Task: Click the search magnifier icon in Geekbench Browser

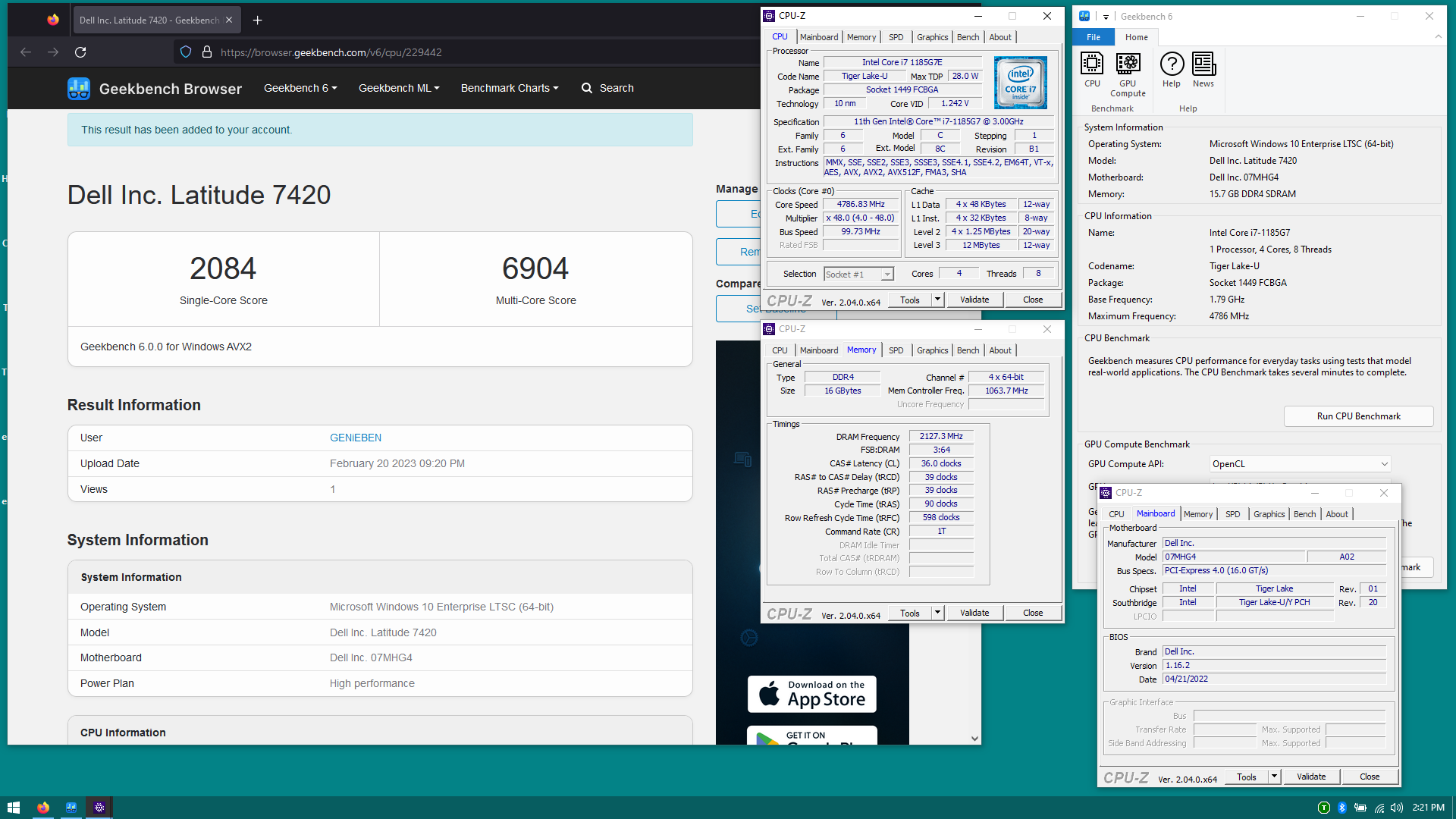Action: click(x=587, y=88)
